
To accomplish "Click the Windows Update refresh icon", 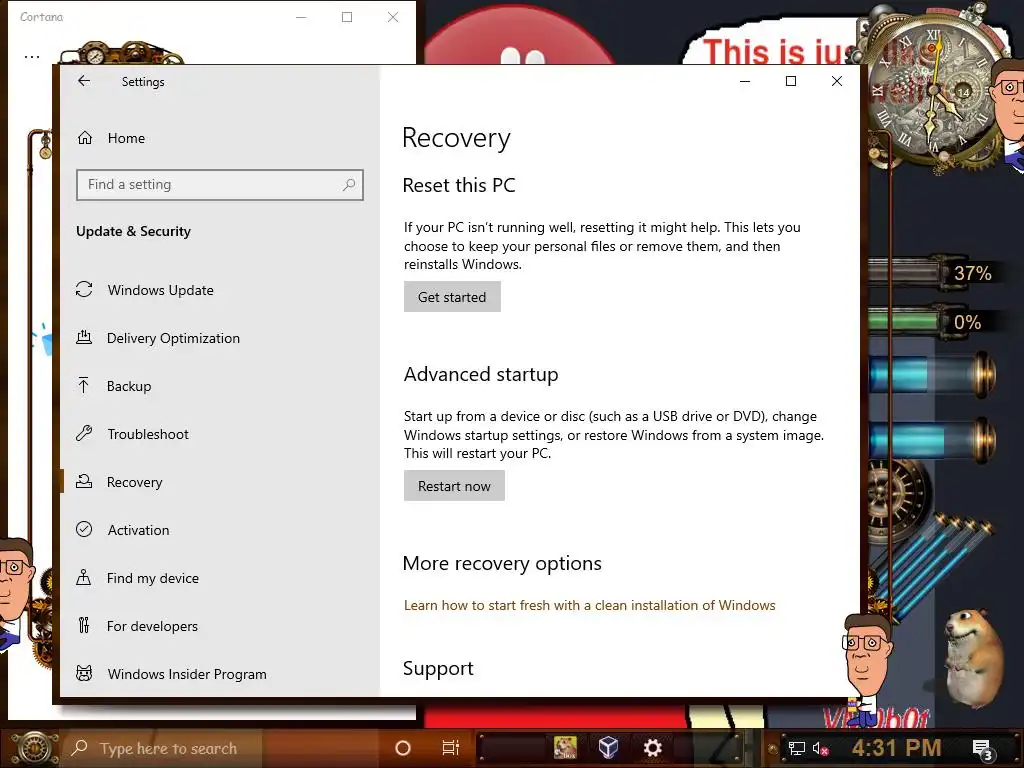I will [x=84, y=289].
